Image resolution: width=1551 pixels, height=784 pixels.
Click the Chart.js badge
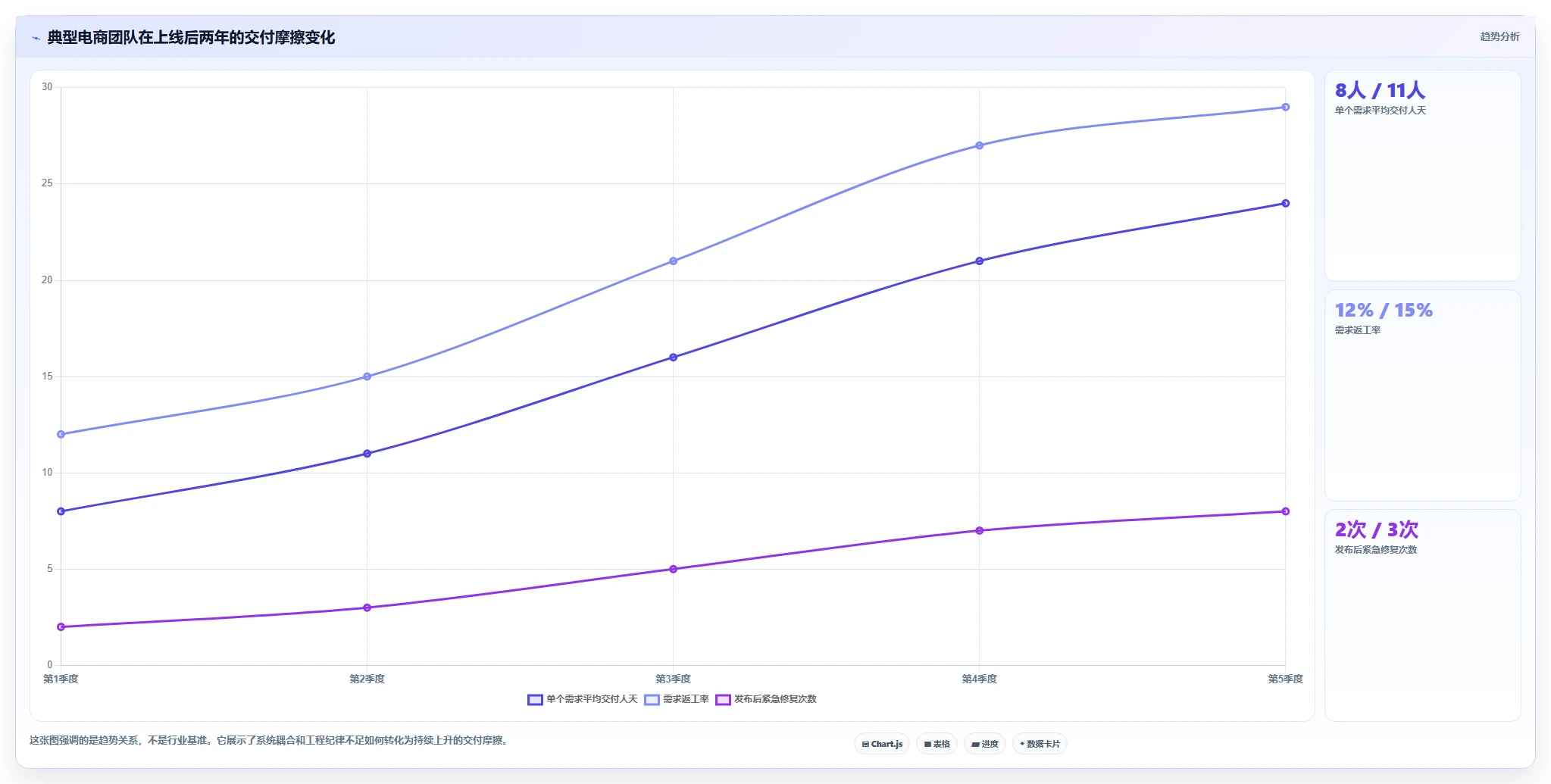click(882, 744)
